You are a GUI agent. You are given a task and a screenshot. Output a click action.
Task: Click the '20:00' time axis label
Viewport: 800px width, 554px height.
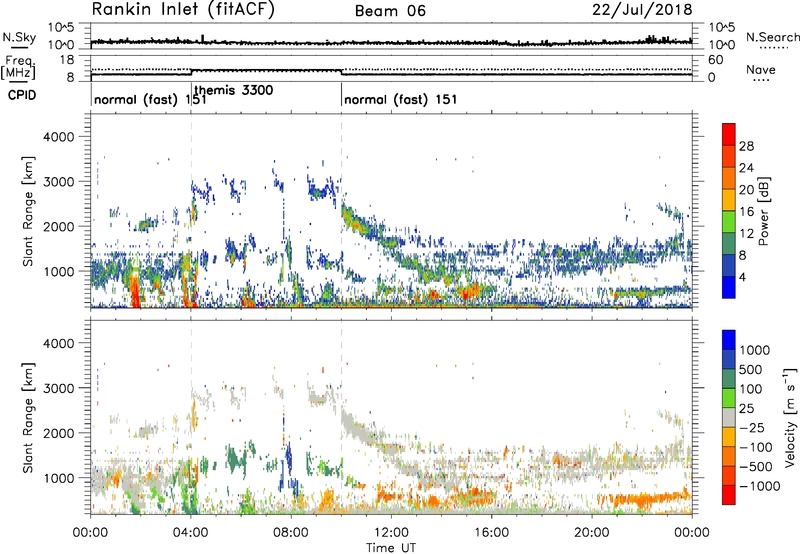pyautogui.click(x=592, y=533)
